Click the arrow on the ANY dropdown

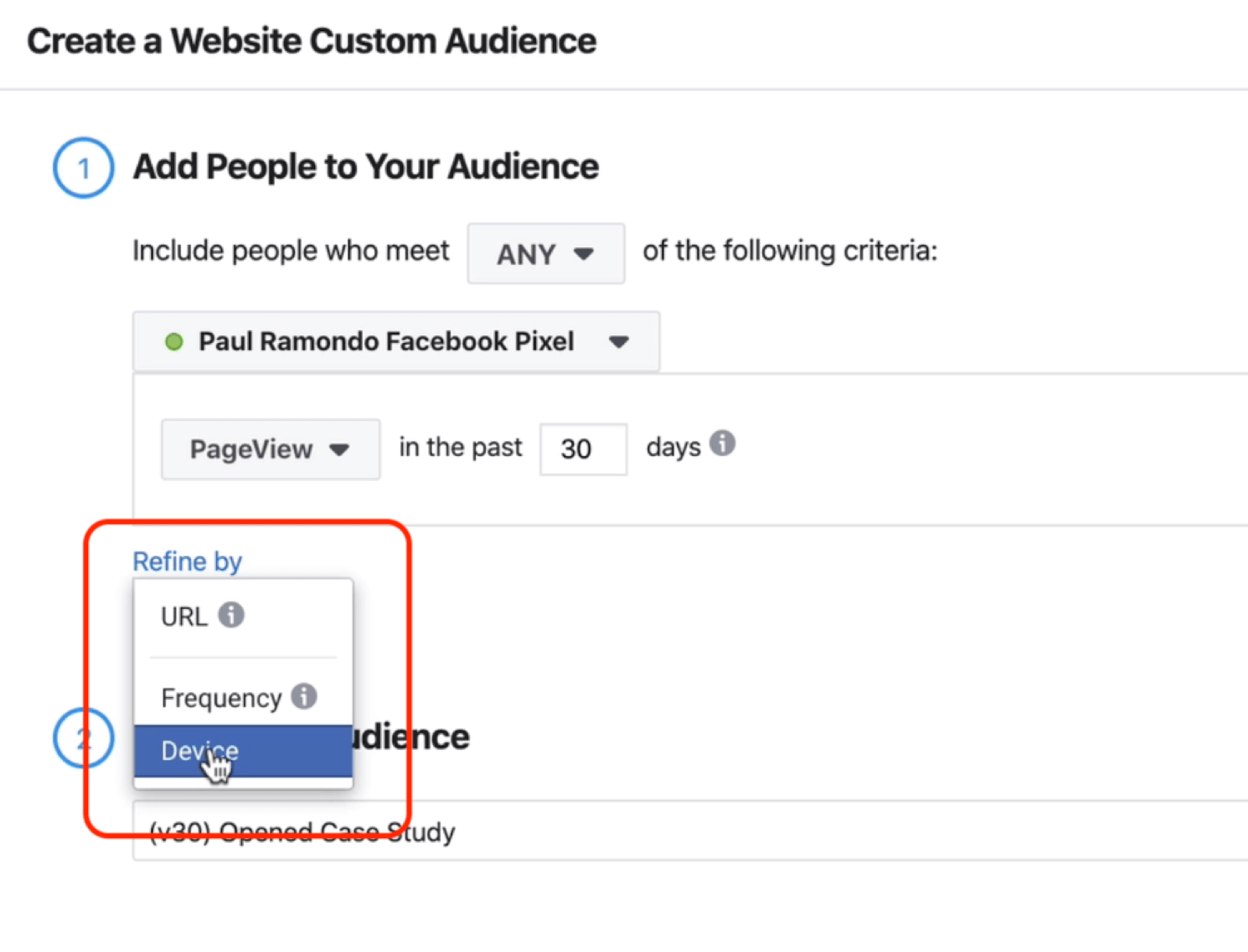583,253
